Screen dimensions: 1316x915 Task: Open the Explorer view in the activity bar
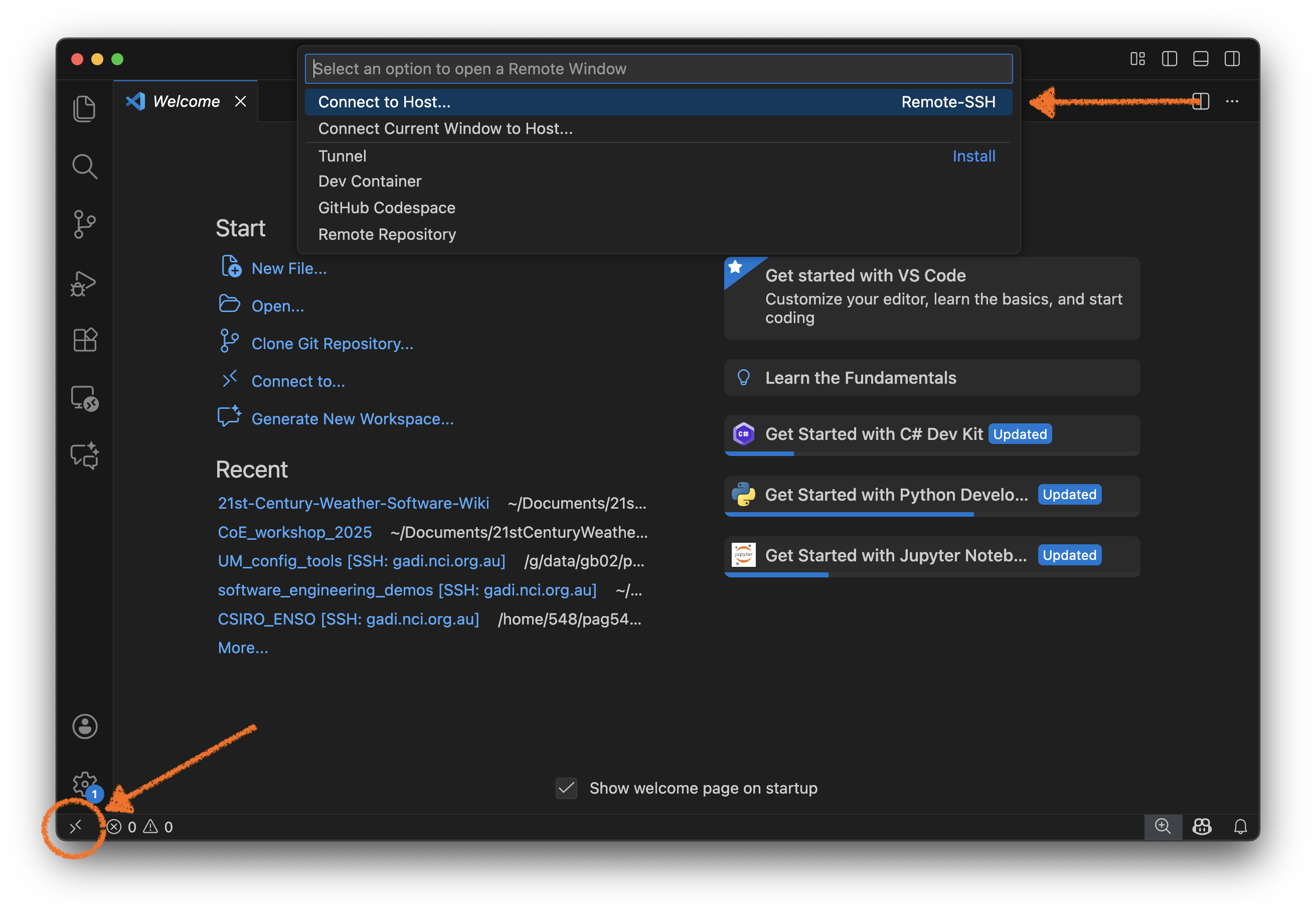84,108
